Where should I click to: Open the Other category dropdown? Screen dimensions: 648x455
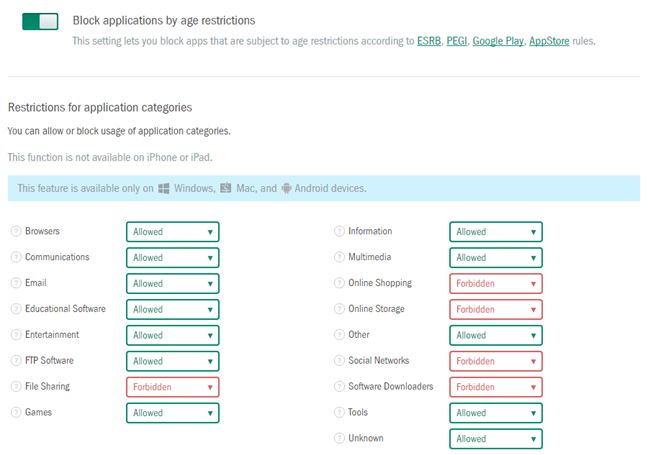tap(496, 335)
